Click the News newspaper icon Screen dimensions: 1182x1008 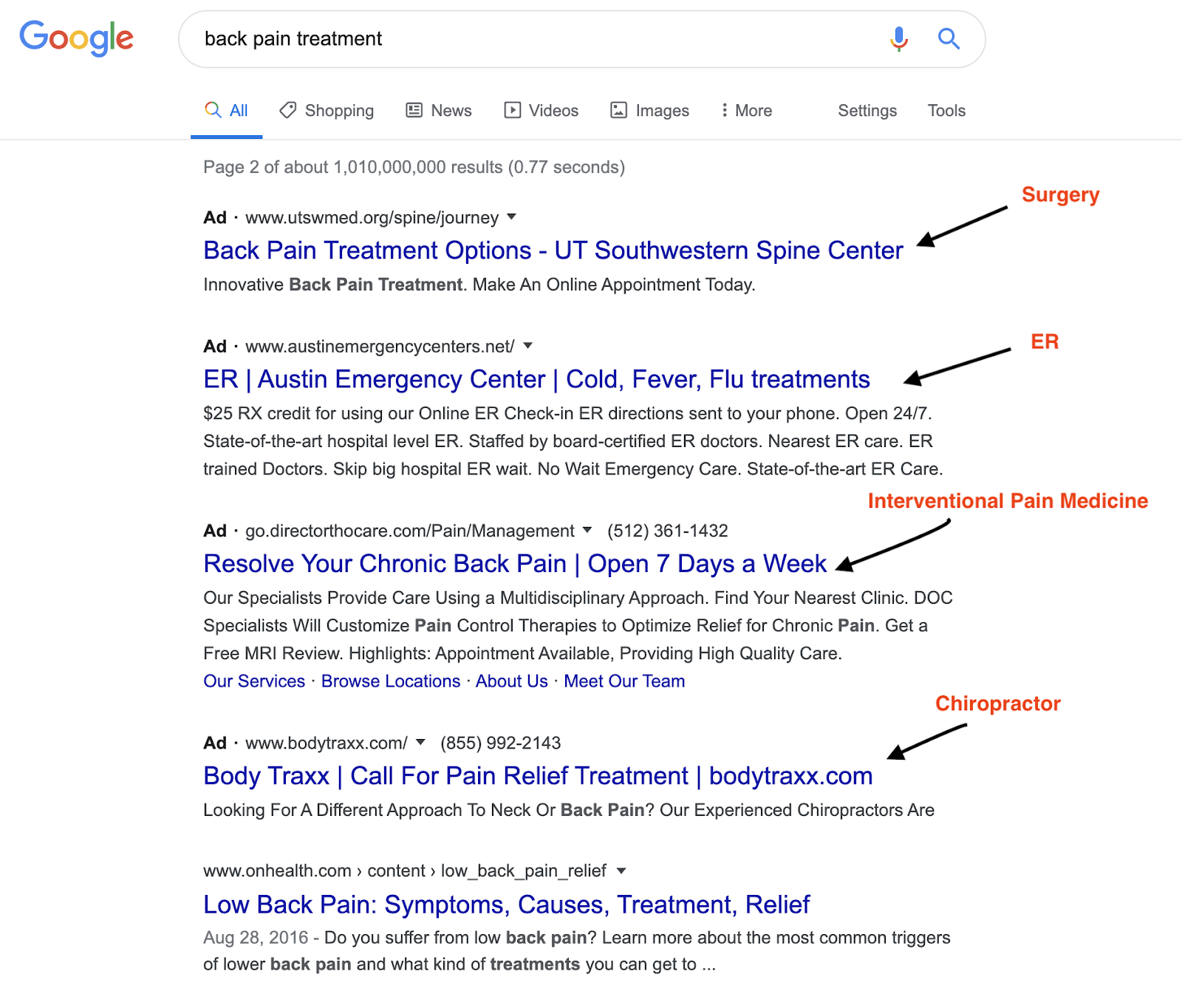click(414, 110)
